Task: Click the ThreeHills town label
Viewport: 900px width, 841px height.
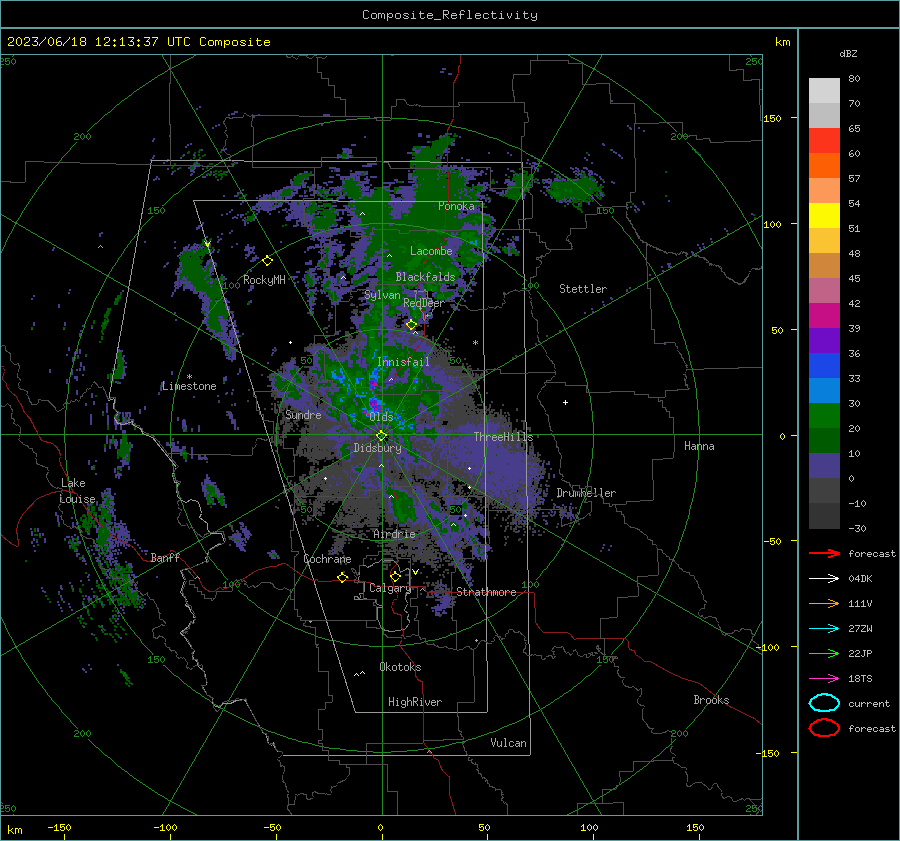Action: click(x=503, y=437)
